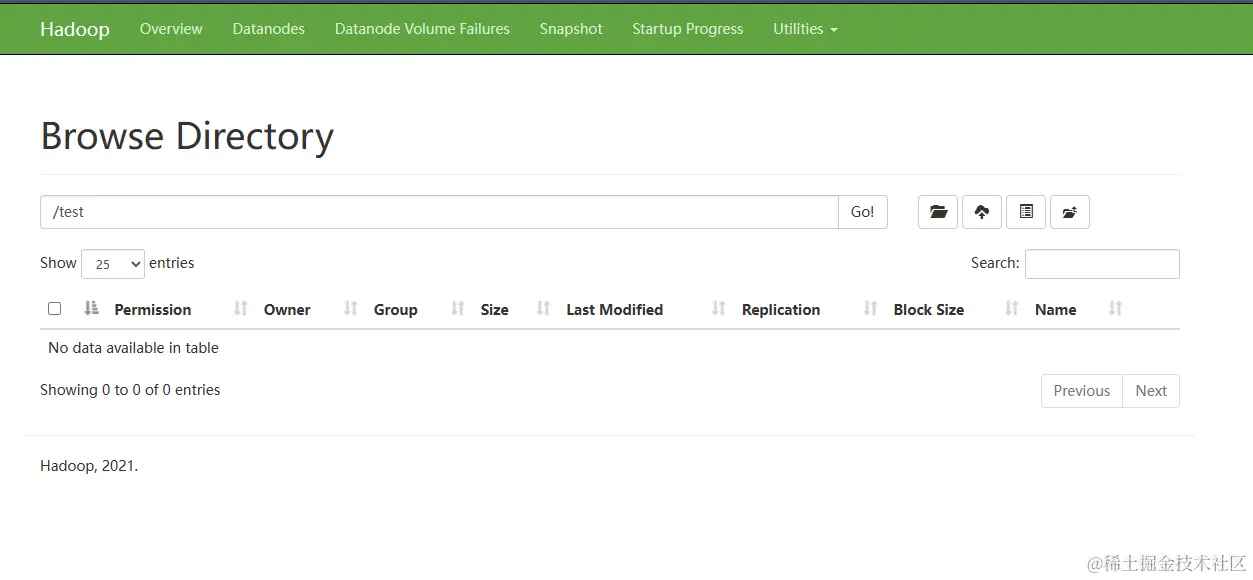Viewport: 1253px width, 580px height.
Task: Click sort arrows beside the Block Size column
Action: 1011,309
